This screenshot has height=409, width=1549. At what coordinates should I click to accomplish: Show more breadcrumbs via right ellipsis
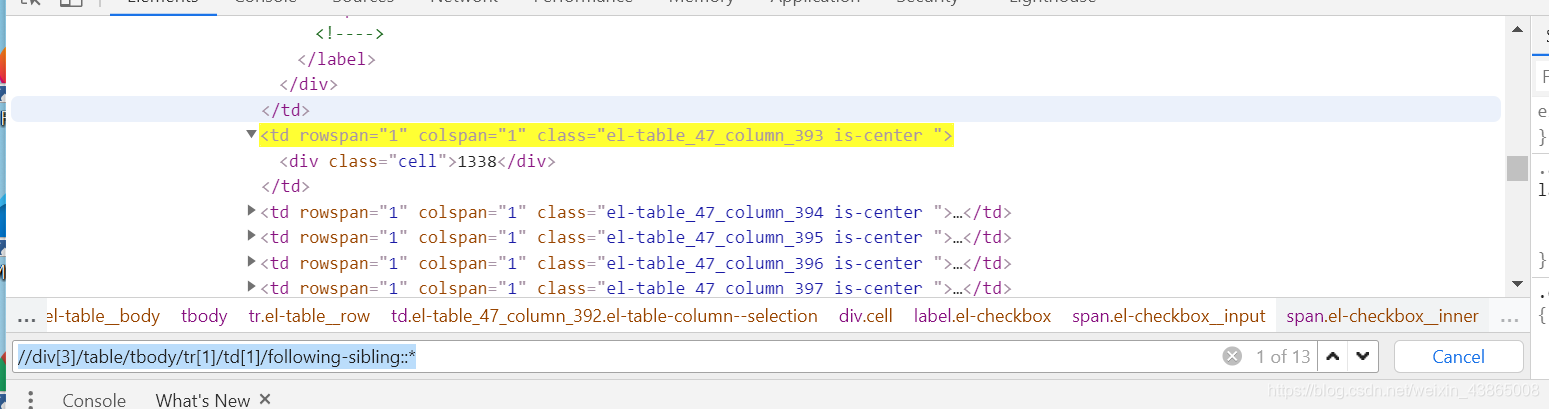(x=1510, y=317)
